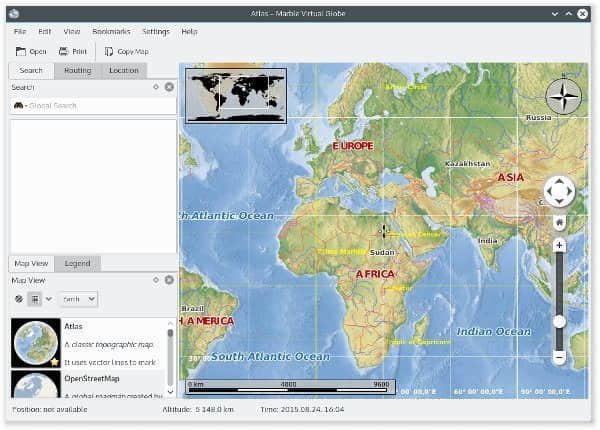
Task: Click the Global Search input field
Action: (95, 106)
